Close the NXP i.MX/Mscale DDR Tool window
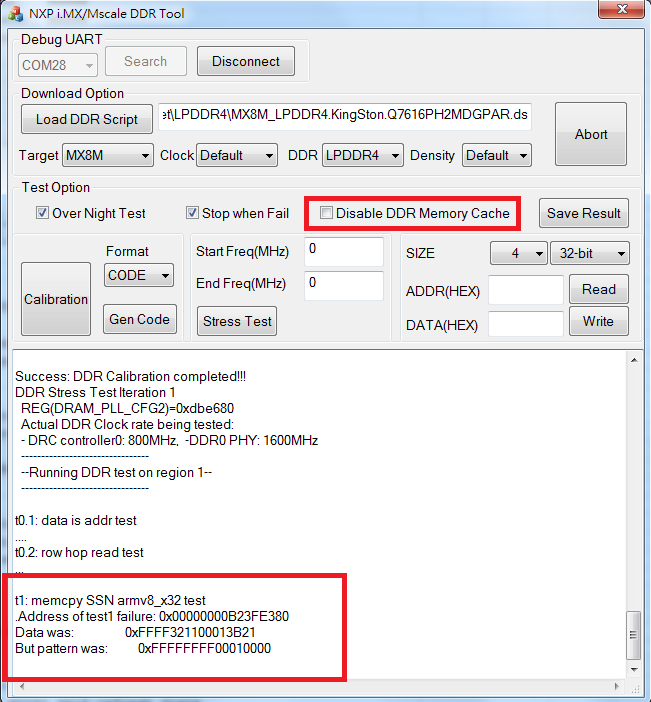This screenshot has height=702, width=651. [x=621, y=9]
